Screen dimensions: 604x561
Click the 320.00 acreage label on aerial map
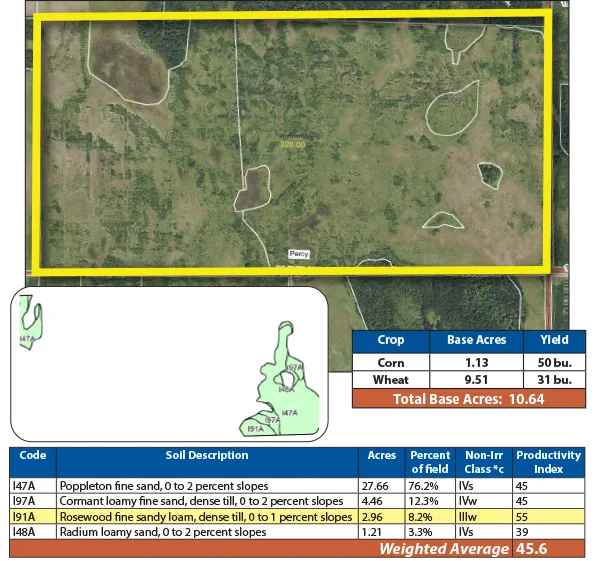coord(293,145)
